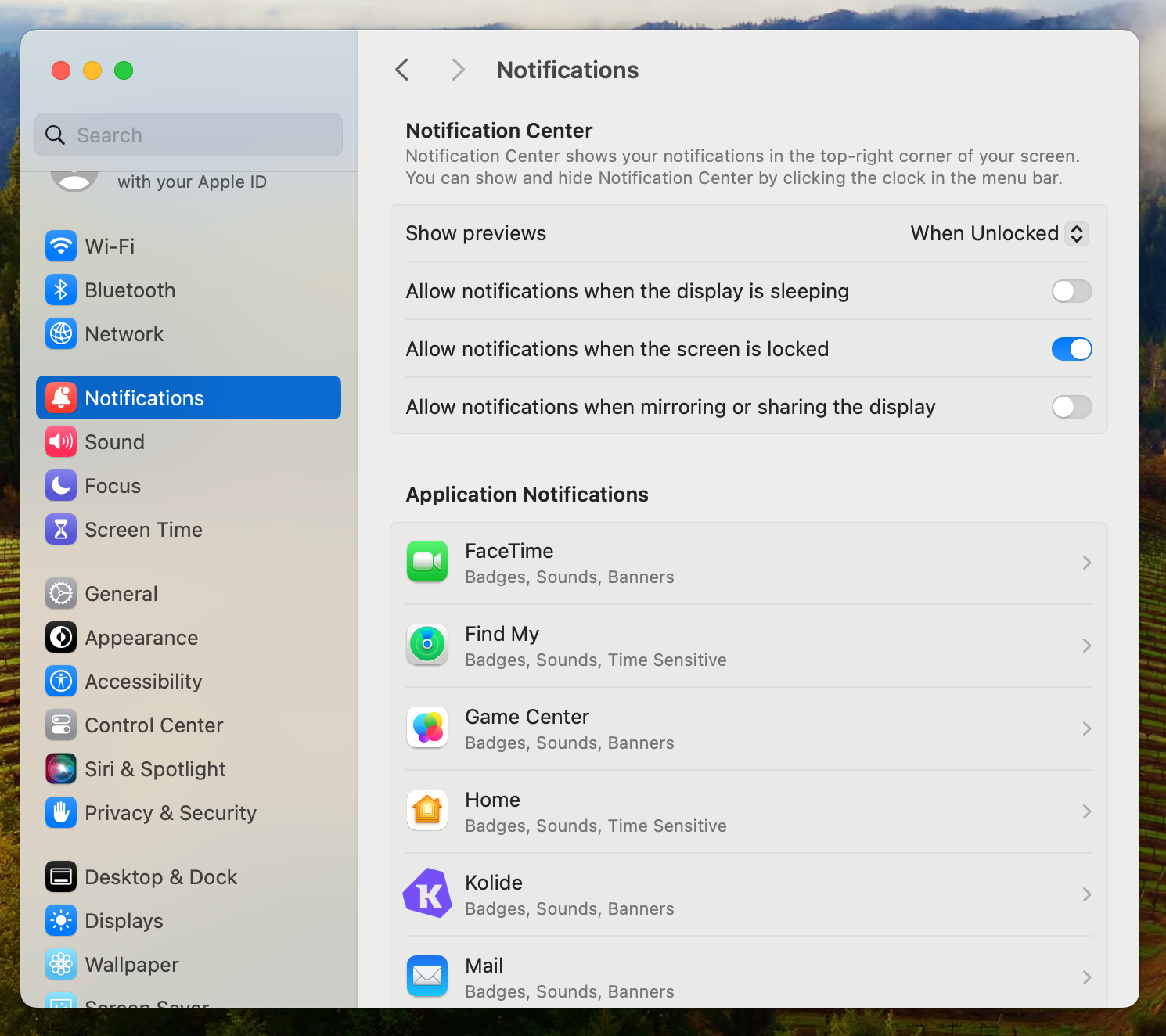Select Control Center in the sidebar
Viewport: 1166px width, 1036px height.
pos(153,725)
